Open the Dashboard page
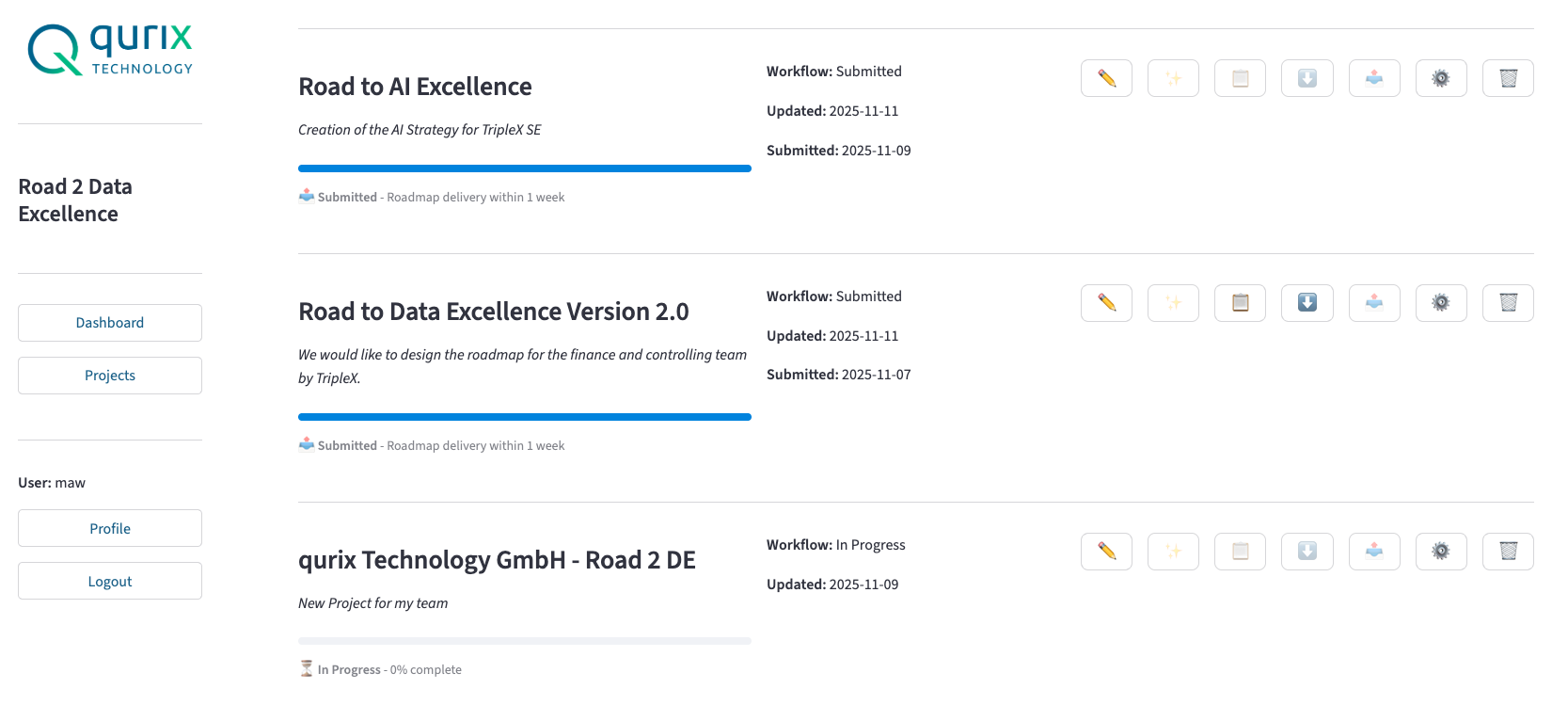 [x=109, y=322]
